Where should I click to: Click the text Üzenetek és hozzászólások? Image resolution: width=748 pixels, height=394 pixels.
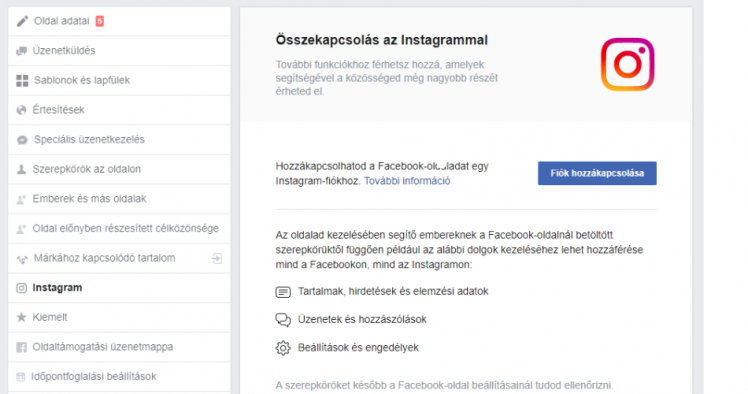(x=362, y=320)
